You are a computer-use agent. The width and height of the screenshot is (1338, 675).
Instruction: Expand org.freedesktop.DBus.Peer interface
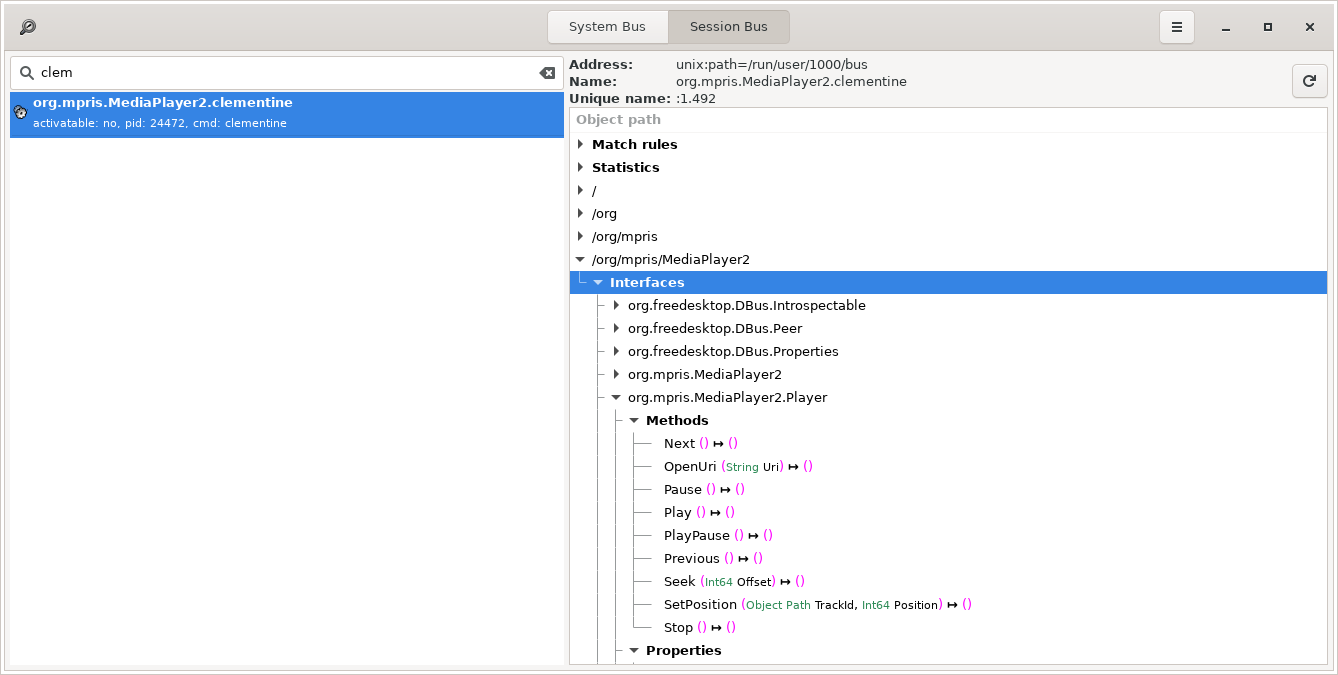coord(616,329)
